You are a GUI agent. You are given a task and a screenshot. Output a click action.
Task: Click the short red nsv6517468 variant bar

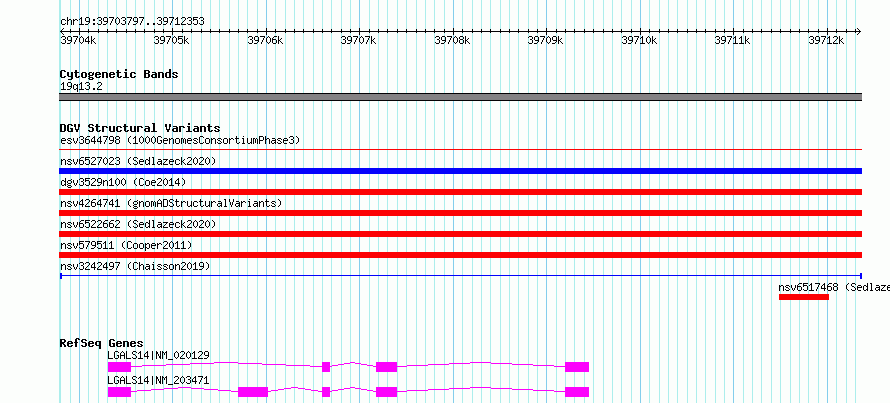(x=804, y=297)
